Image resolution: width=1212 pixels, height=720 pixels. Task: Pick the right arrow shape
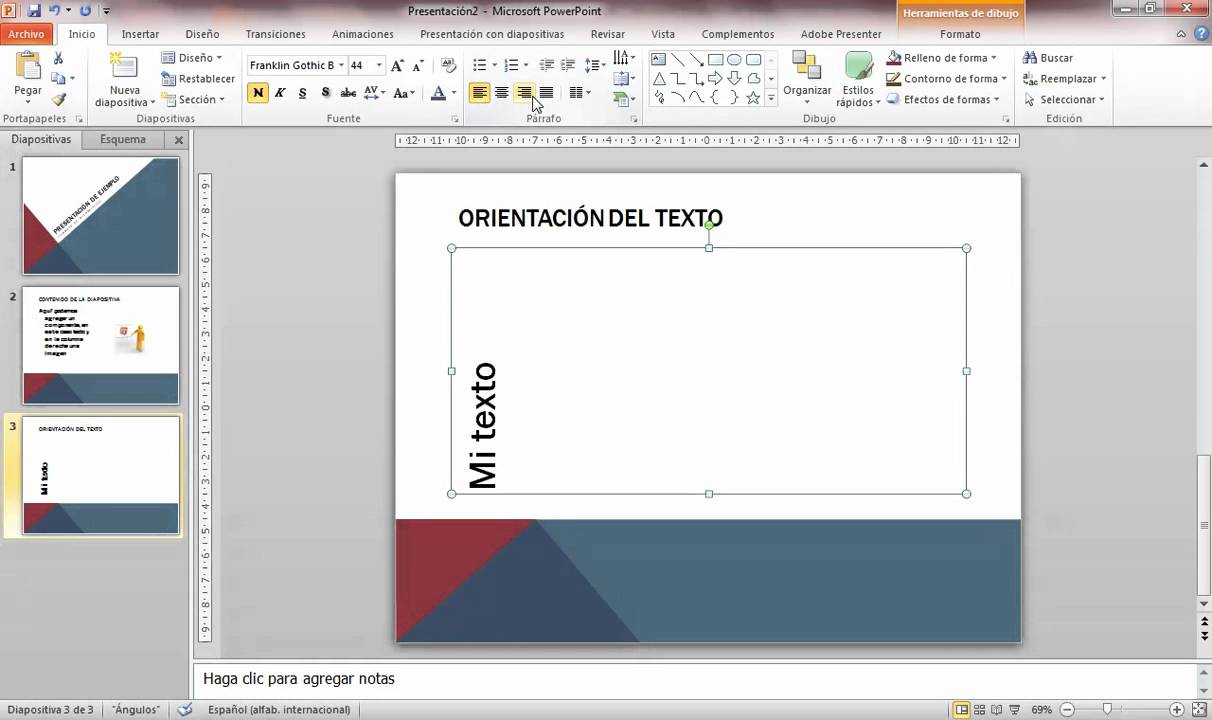pos(715,78)
